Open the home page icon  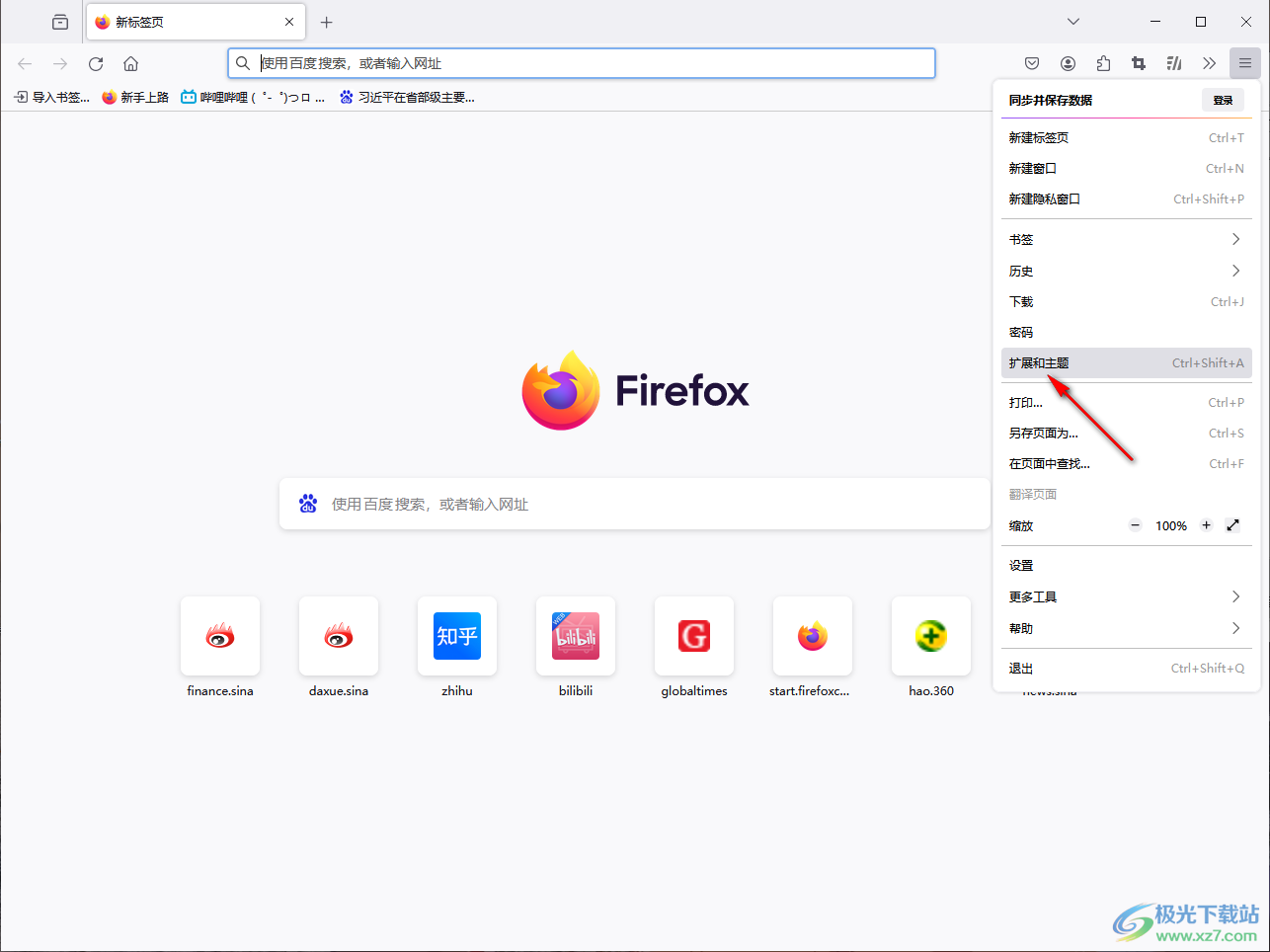click(x=130, y=63)
